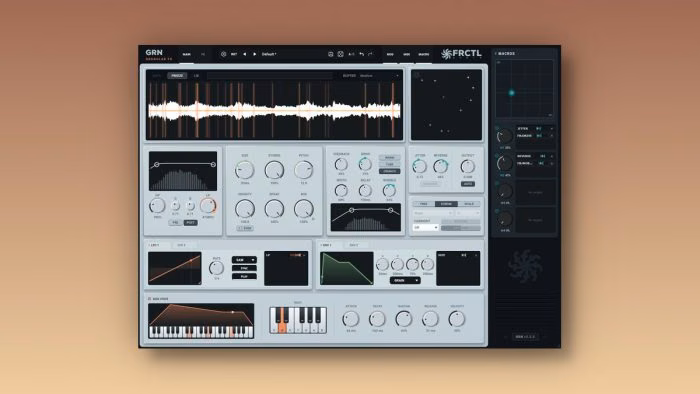The height and width of the screenshot is (394, 700).
Task: Adjust the PITCH knob
Action: pos(304,170)
